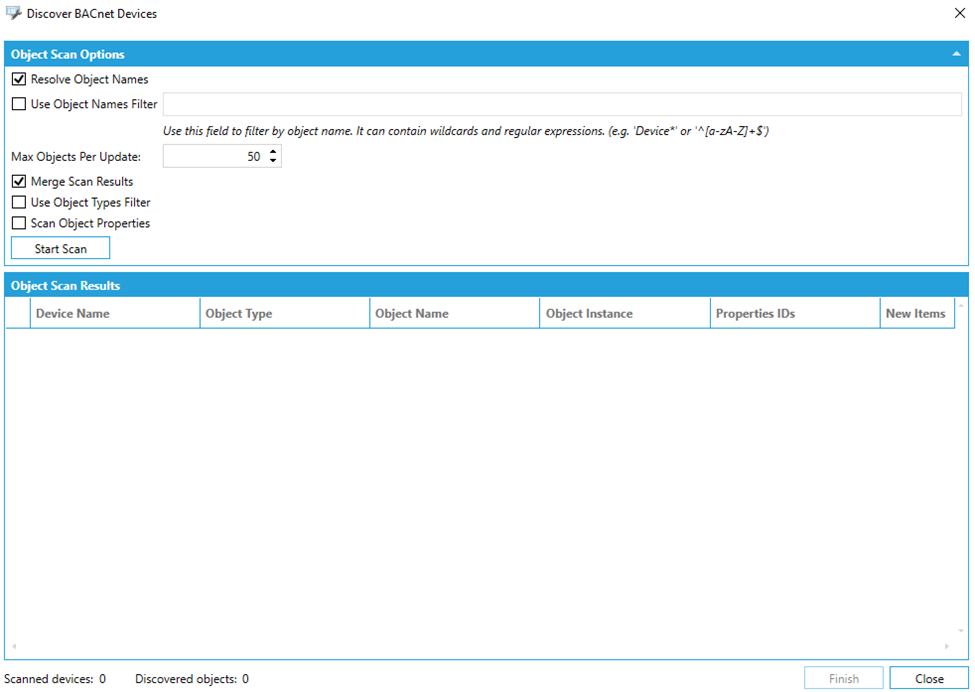The height and width of the screenshot is (692, 975).
Task: Click the Close button at bottom right
Action: (928, 679)
